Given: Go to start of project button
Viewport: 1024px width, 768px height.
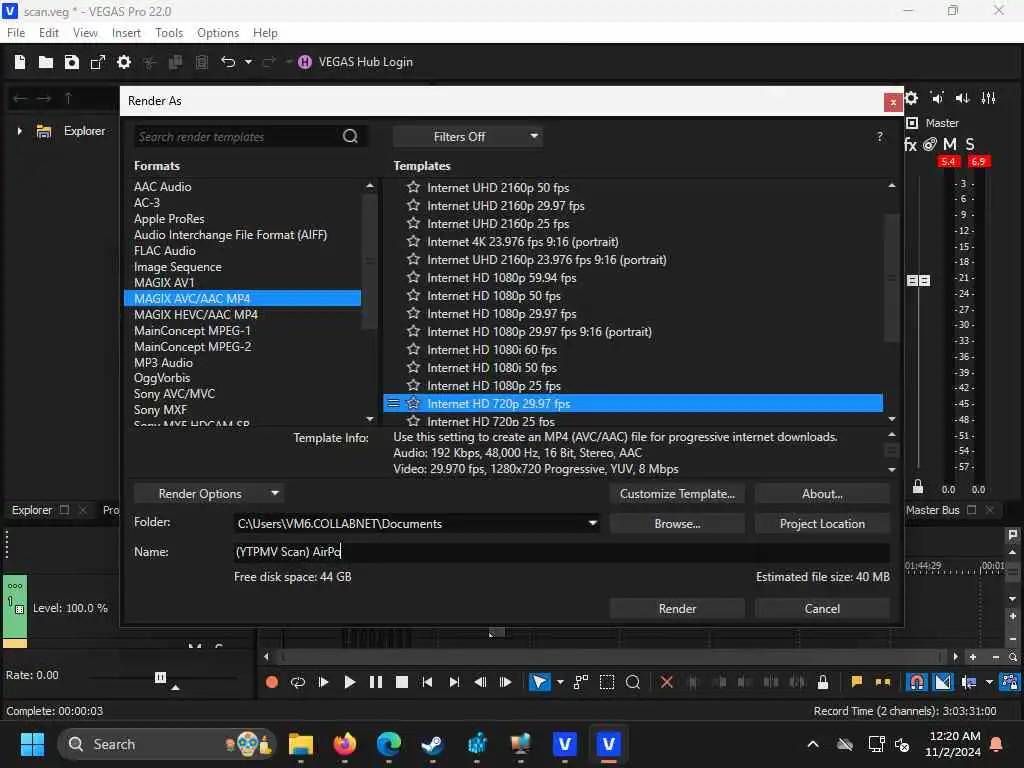Looking at the screenshot, I should 428,682.
